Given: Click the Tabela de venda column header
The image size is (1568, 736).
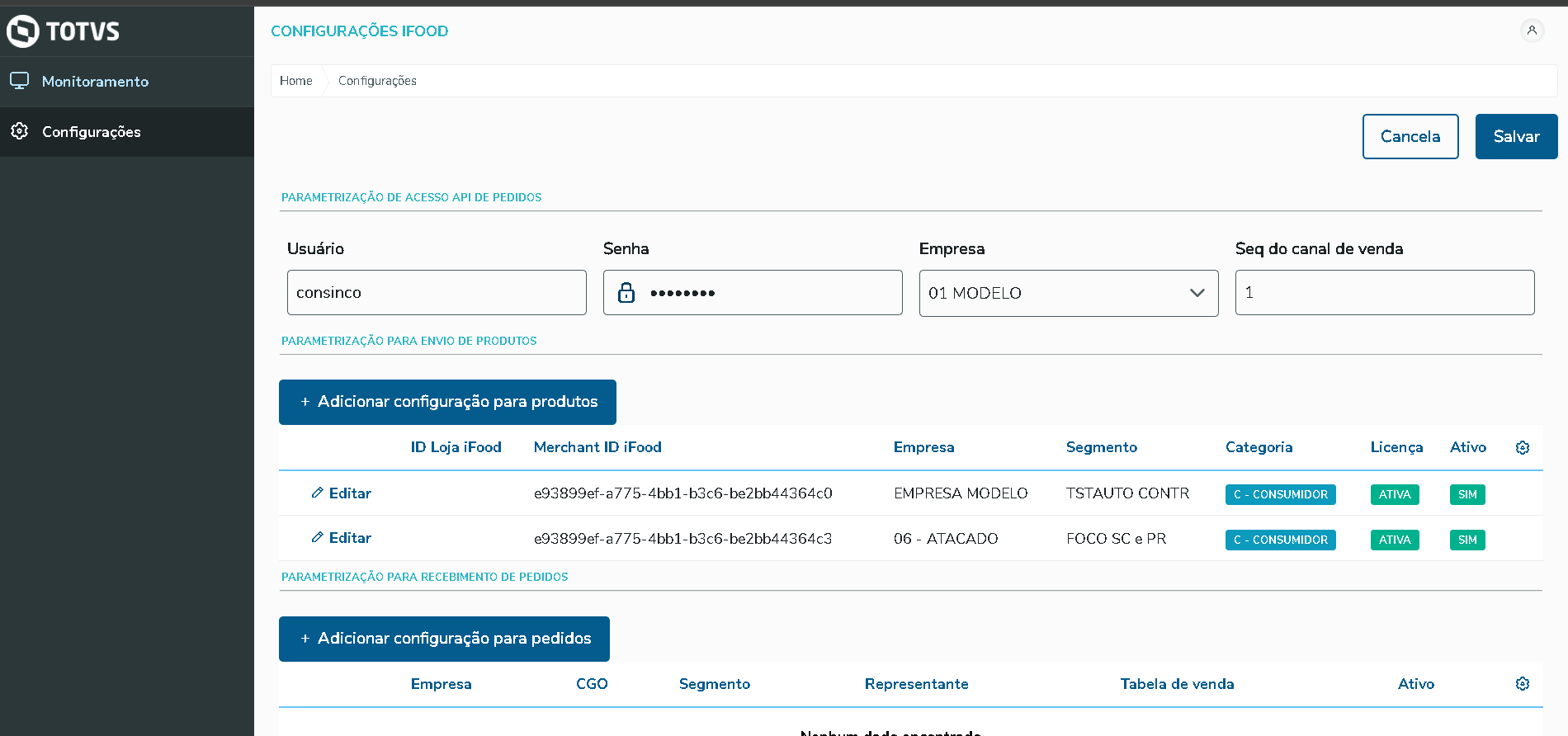Looking at the screenshot, I should 1177,684.
